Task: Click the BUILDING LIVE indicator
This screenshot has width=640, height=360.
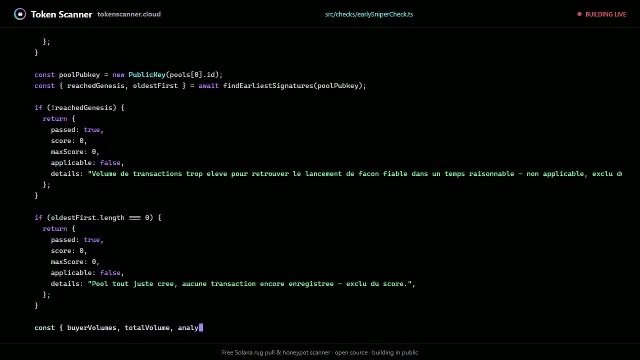Action: [602, 14]
